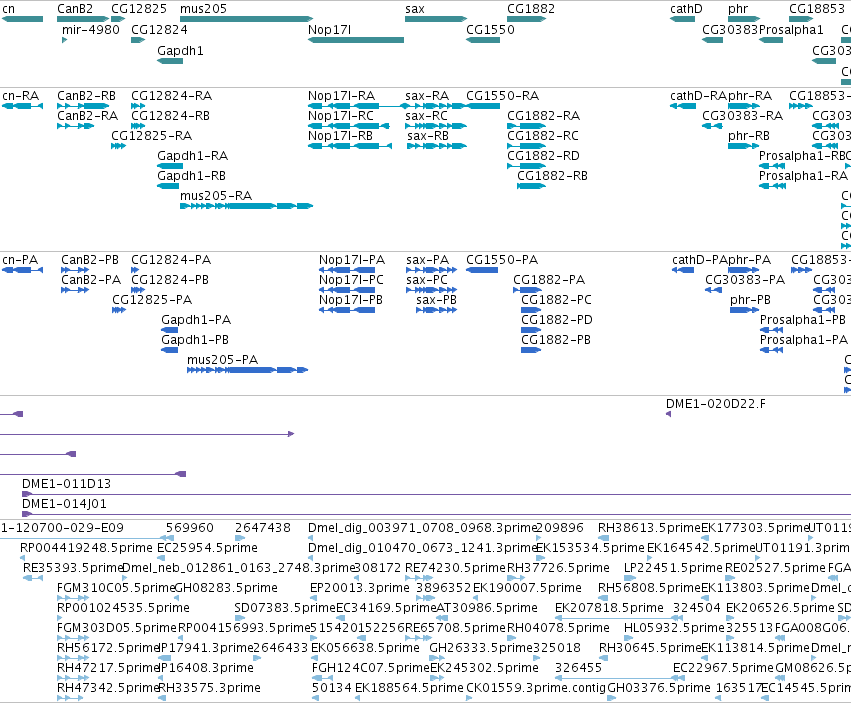The image size is (851, 703).
Task: Select the sax gene arrow
Action: click(x=436, y=19)
